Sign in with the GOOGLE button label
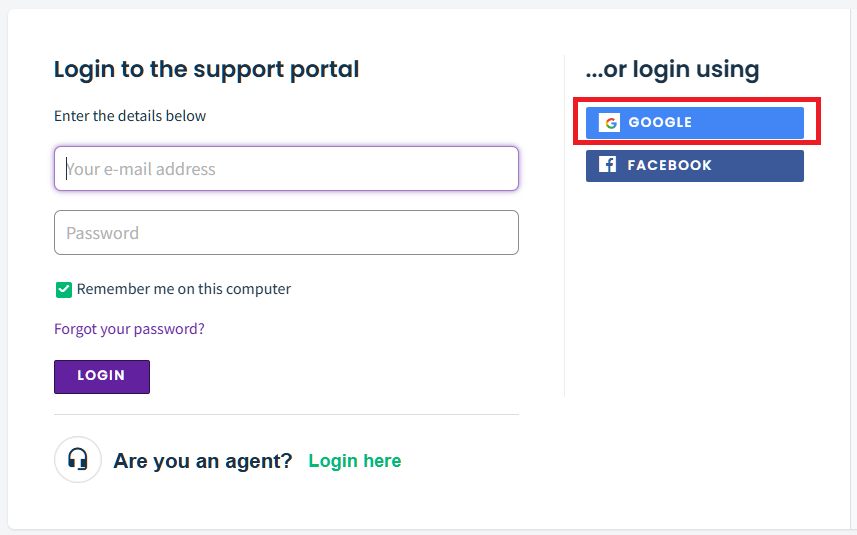Image resolution: width=857 pixels, height=535 pixels. [660, 123]
